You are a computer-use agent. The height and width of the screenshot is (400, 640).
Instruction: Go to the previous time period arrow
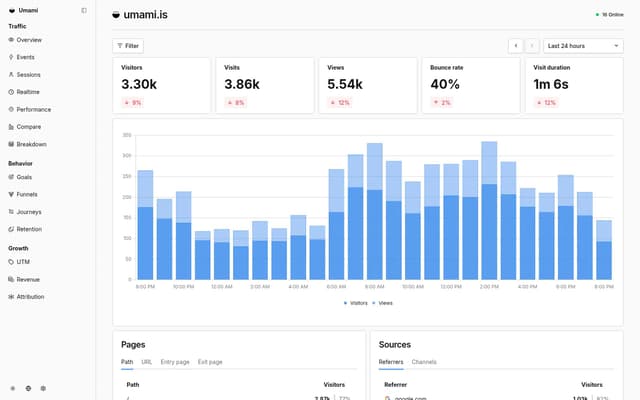click(516, 46)
